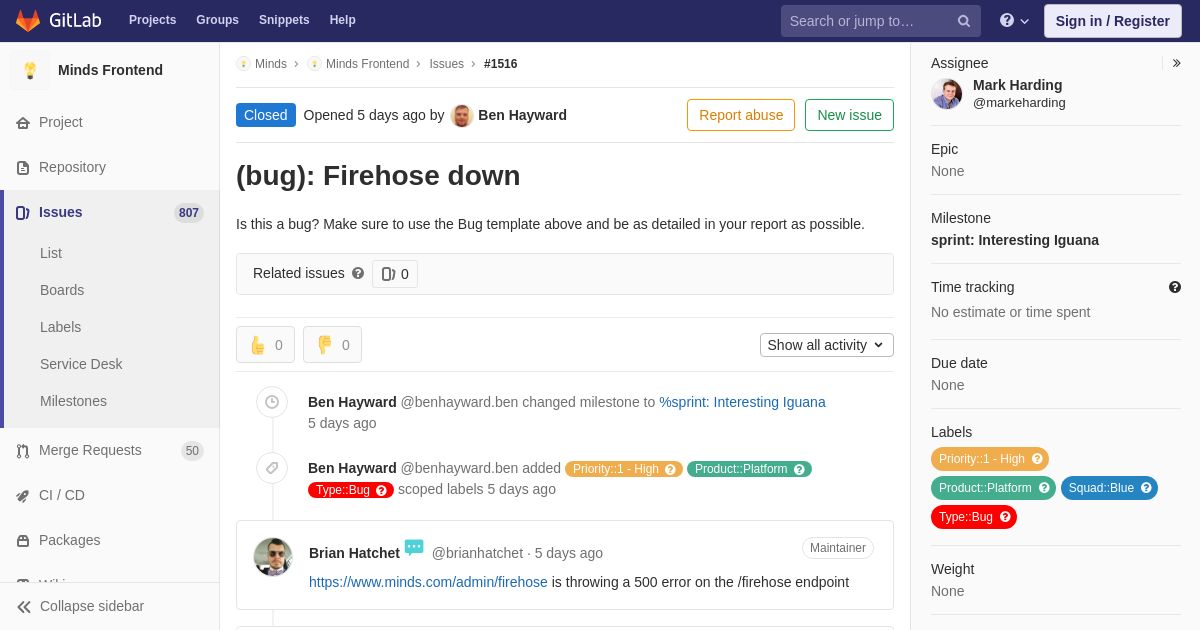
Task: Open the %sprint: Interesting Iguana milestone link
Action: [742, 402]
